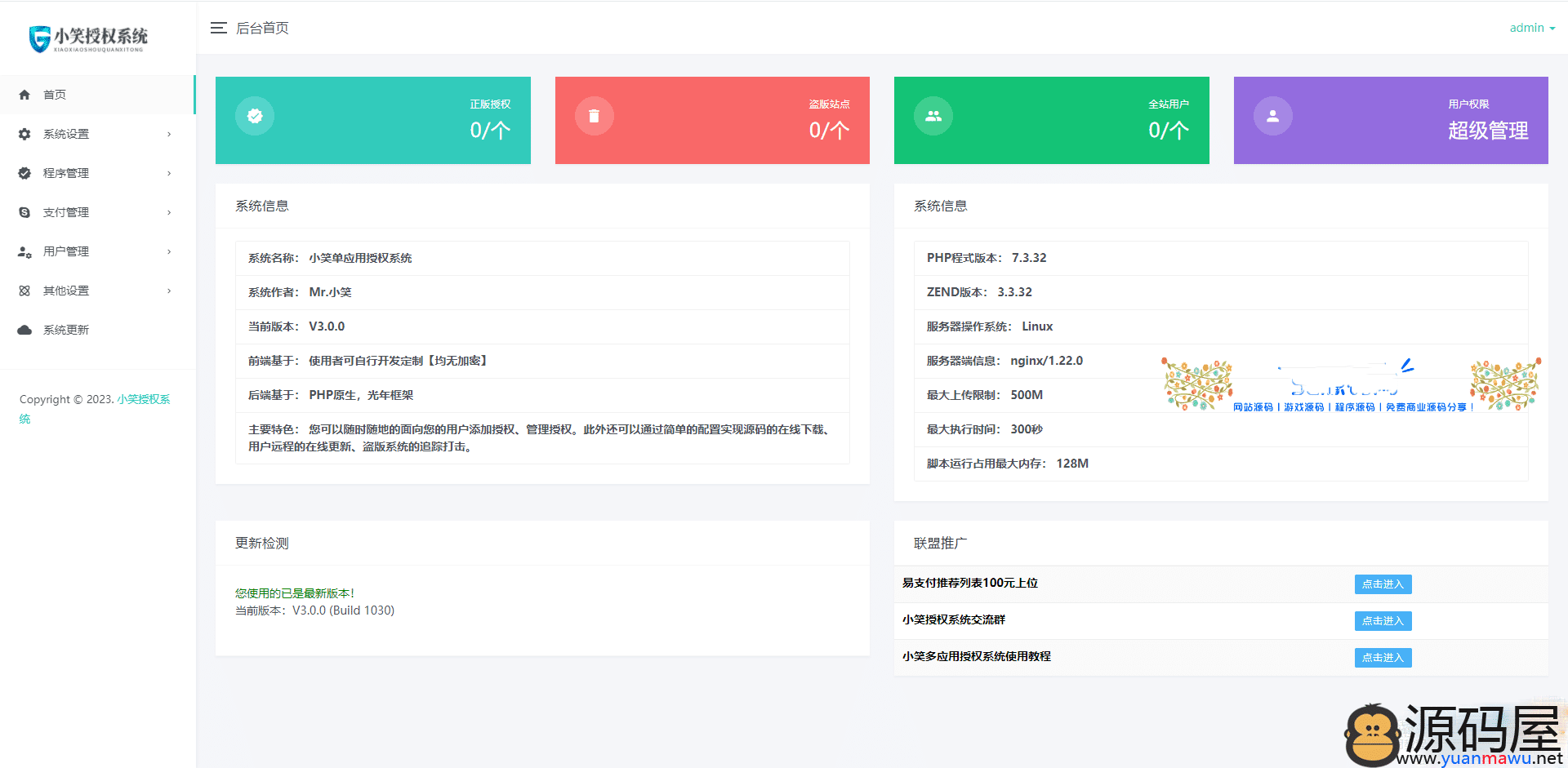Click the 脚本运行占用最大内存 128M row
This screenshot has height=768, width=1568.
pos(1221,464)
